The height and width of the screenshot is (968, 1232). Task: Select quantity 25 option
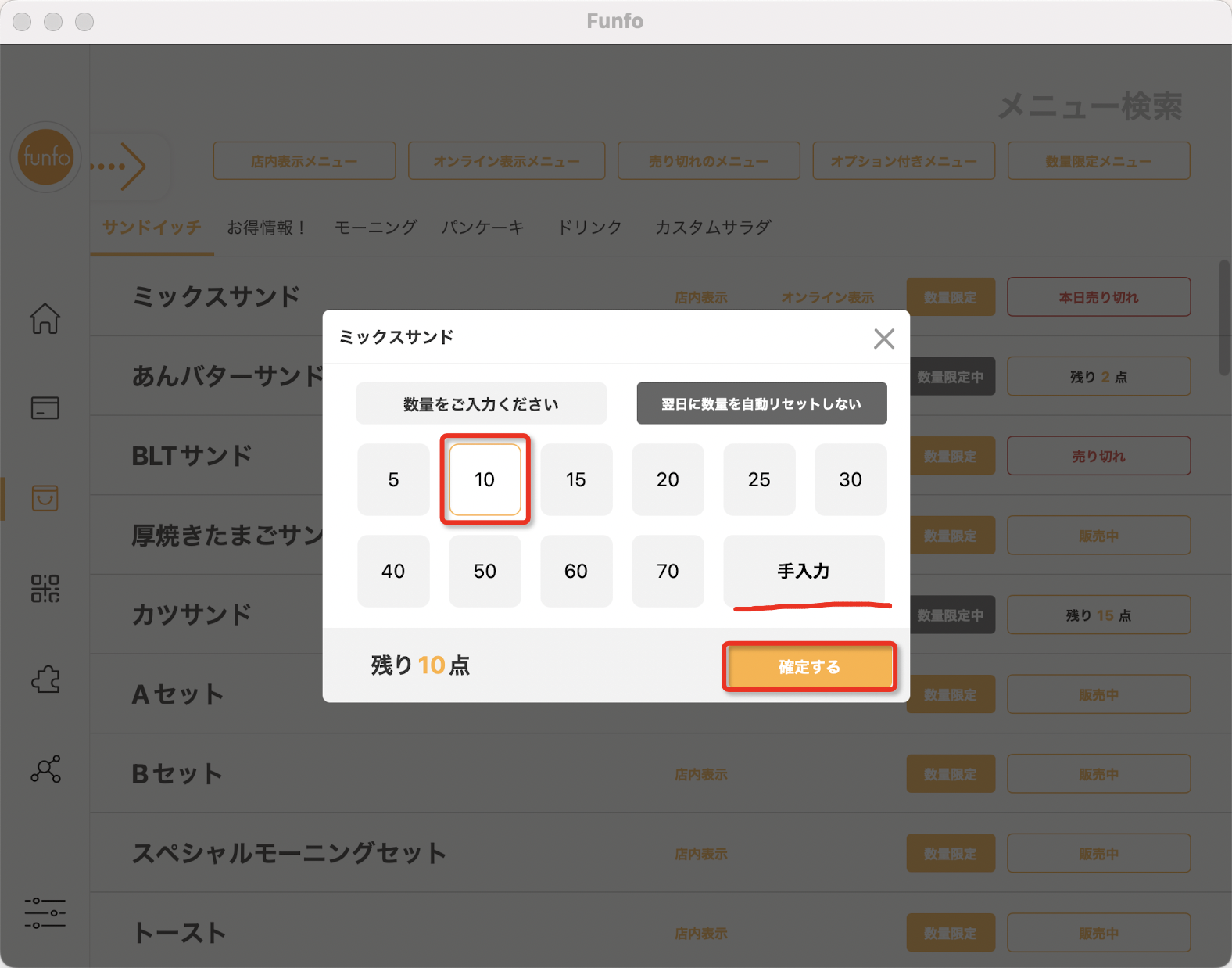[759, 479]
